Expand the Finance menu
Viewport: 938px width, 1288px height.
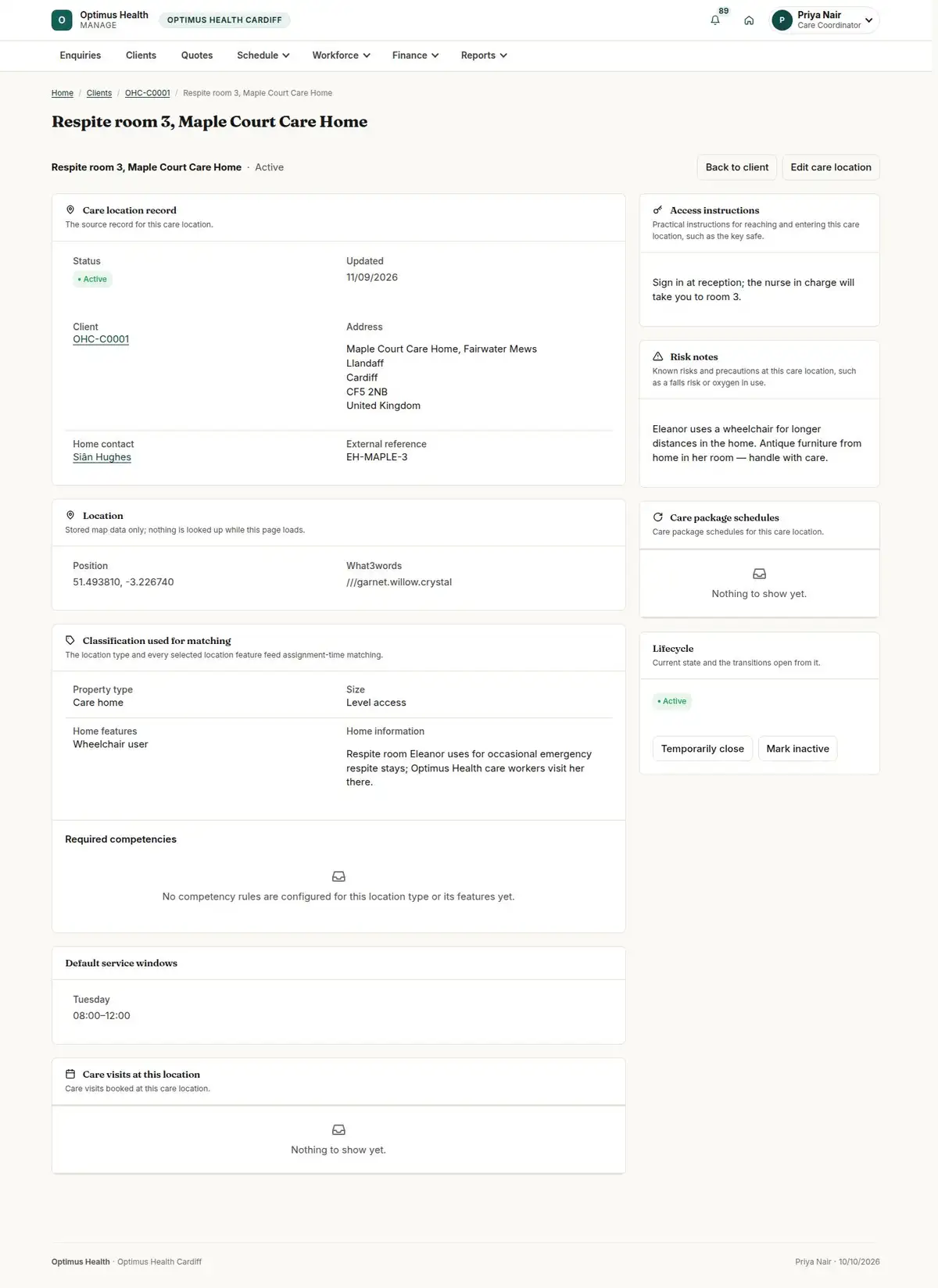click(415, 55)
